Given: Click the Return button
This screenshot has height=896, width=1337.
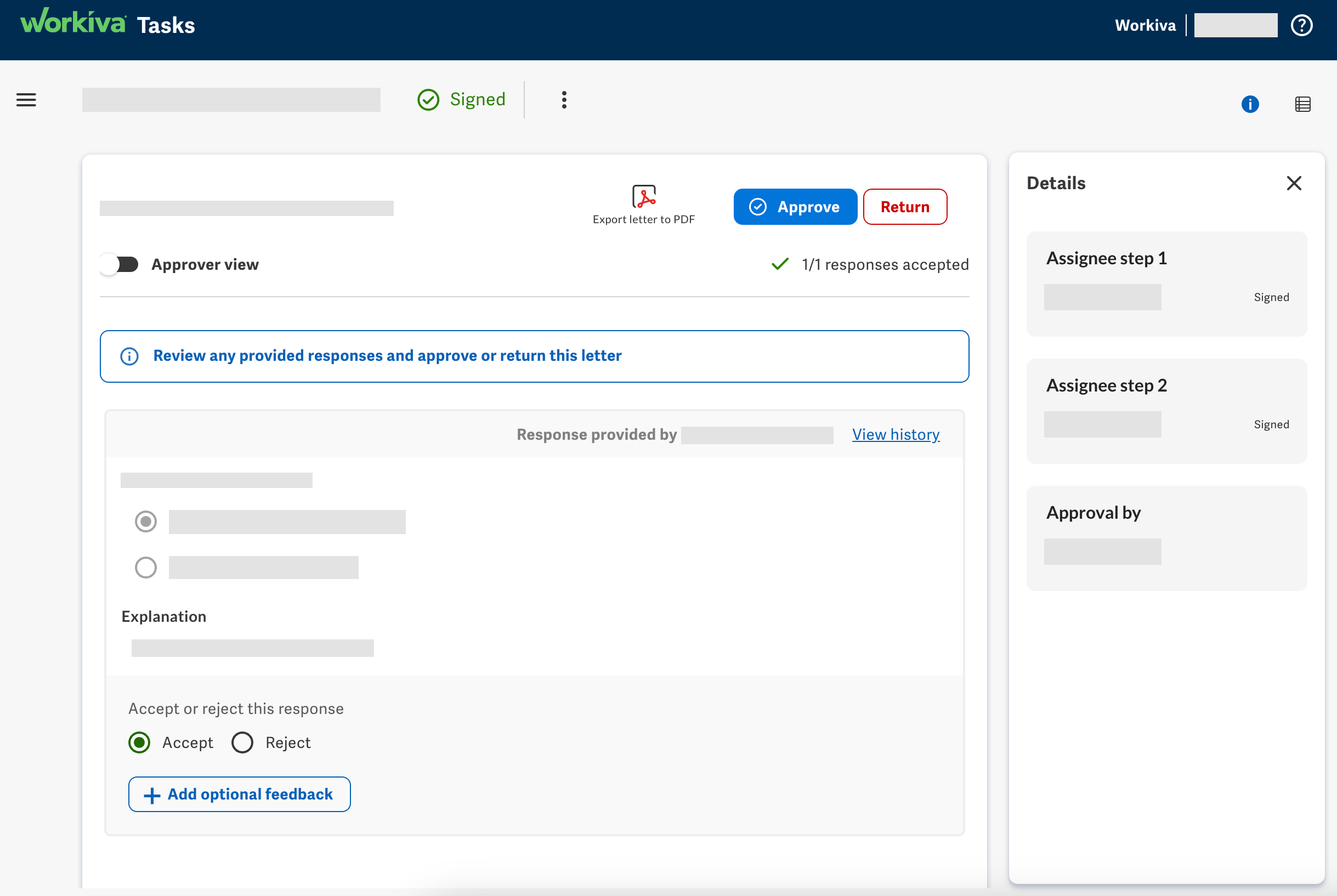Looking at the screenshot, I should pyautogui.click(x=904, y=206).
